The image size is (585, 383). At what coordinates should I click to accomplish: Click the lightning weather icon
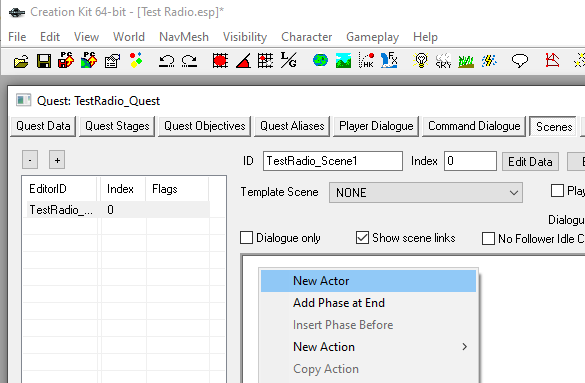(x=489, y=61)
